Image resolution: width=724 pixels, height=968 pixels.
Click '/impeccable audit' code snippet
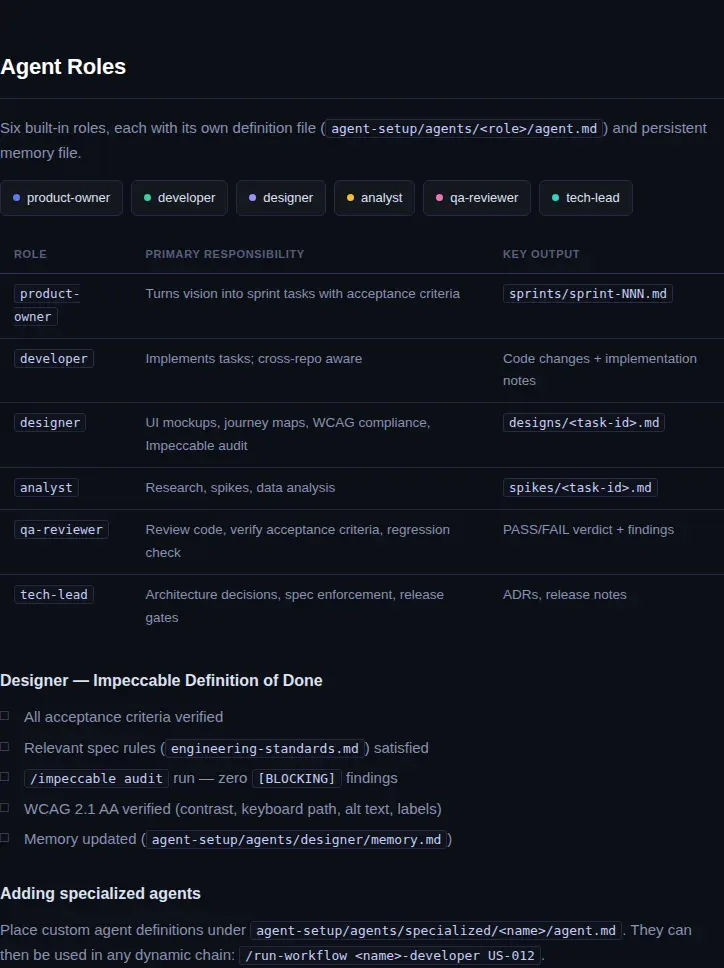click(96, 778)
